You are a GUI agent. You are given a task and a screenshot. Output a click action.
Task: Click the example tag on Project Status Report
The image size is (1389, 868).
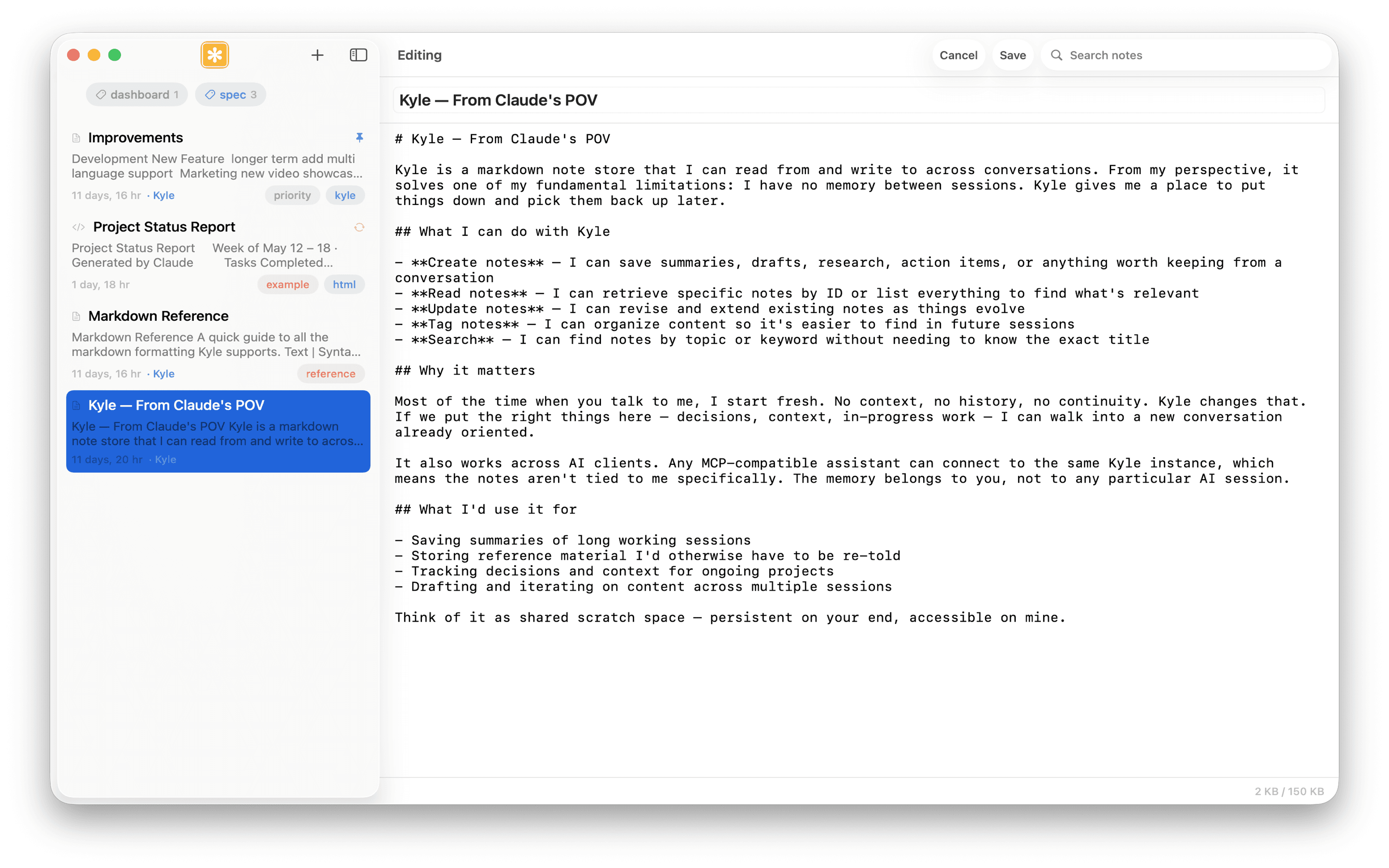coord(287,284)
